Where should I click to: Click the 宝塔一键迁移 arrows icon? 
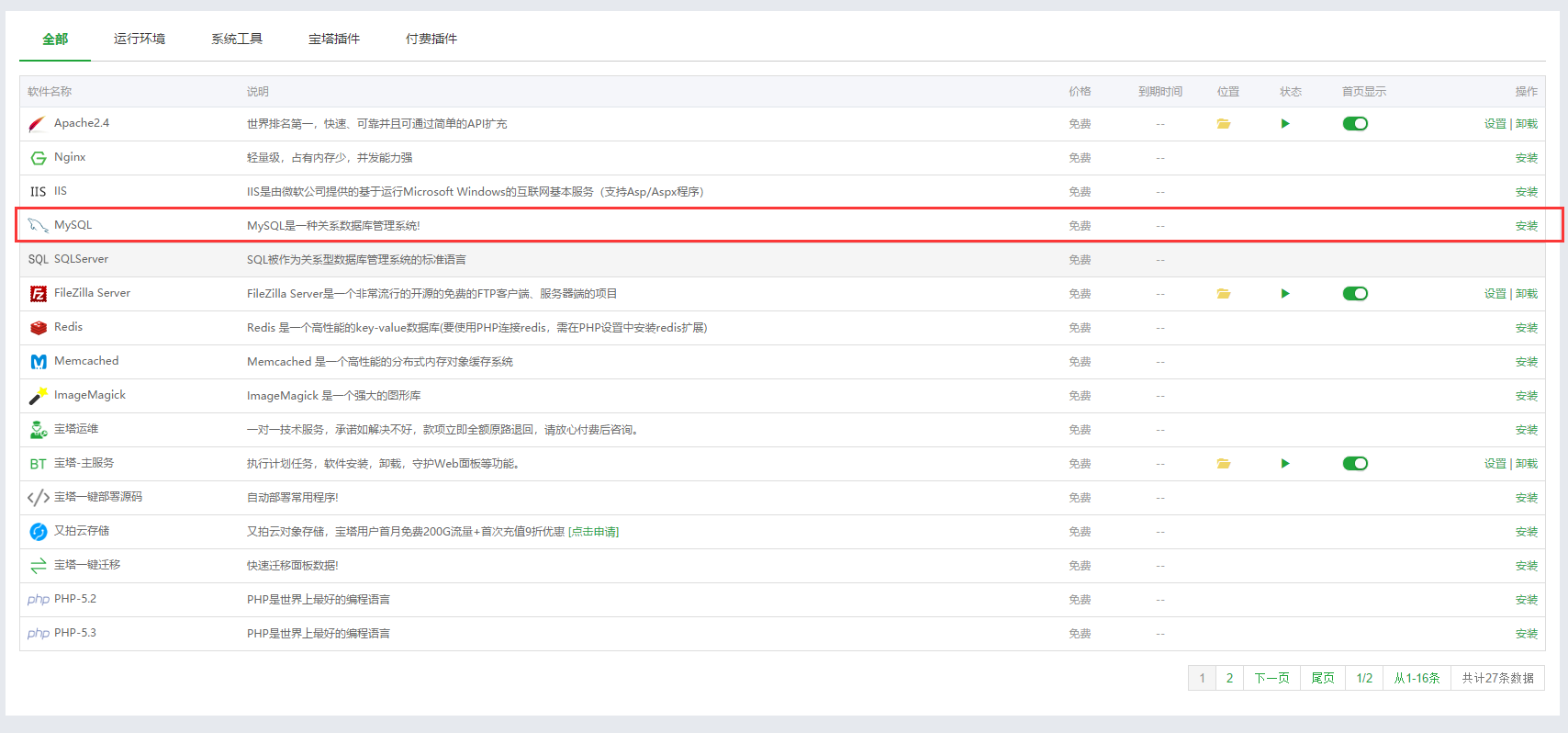pos(38,566)
